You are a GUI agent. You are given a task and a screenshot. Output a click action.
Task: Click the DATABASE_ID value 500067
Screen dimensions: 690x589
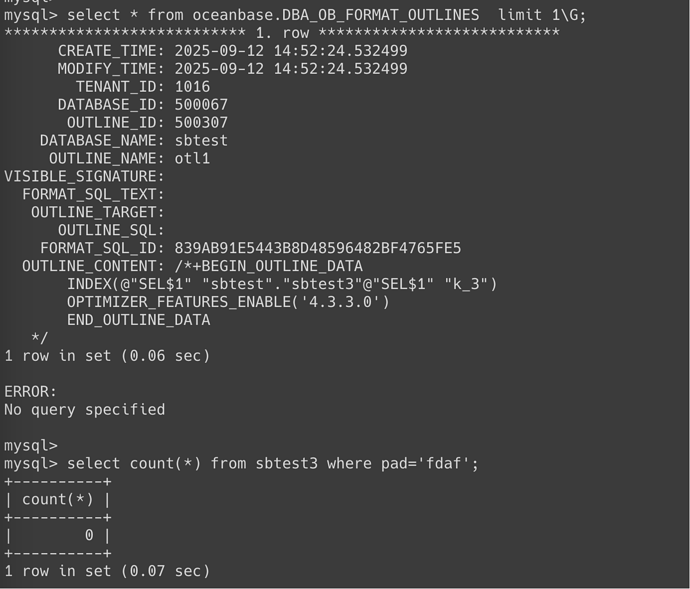tap(201, 105)
